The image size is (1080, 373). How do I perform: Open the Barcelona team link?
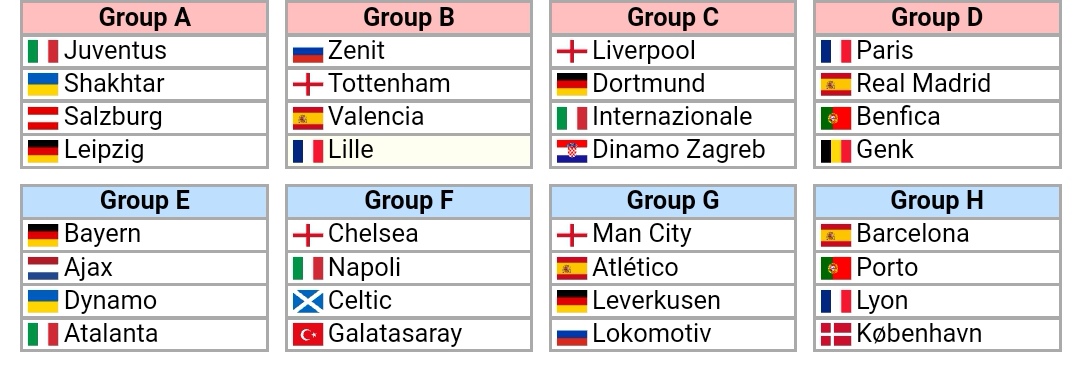pyautogui.click(x=913, y=233)
